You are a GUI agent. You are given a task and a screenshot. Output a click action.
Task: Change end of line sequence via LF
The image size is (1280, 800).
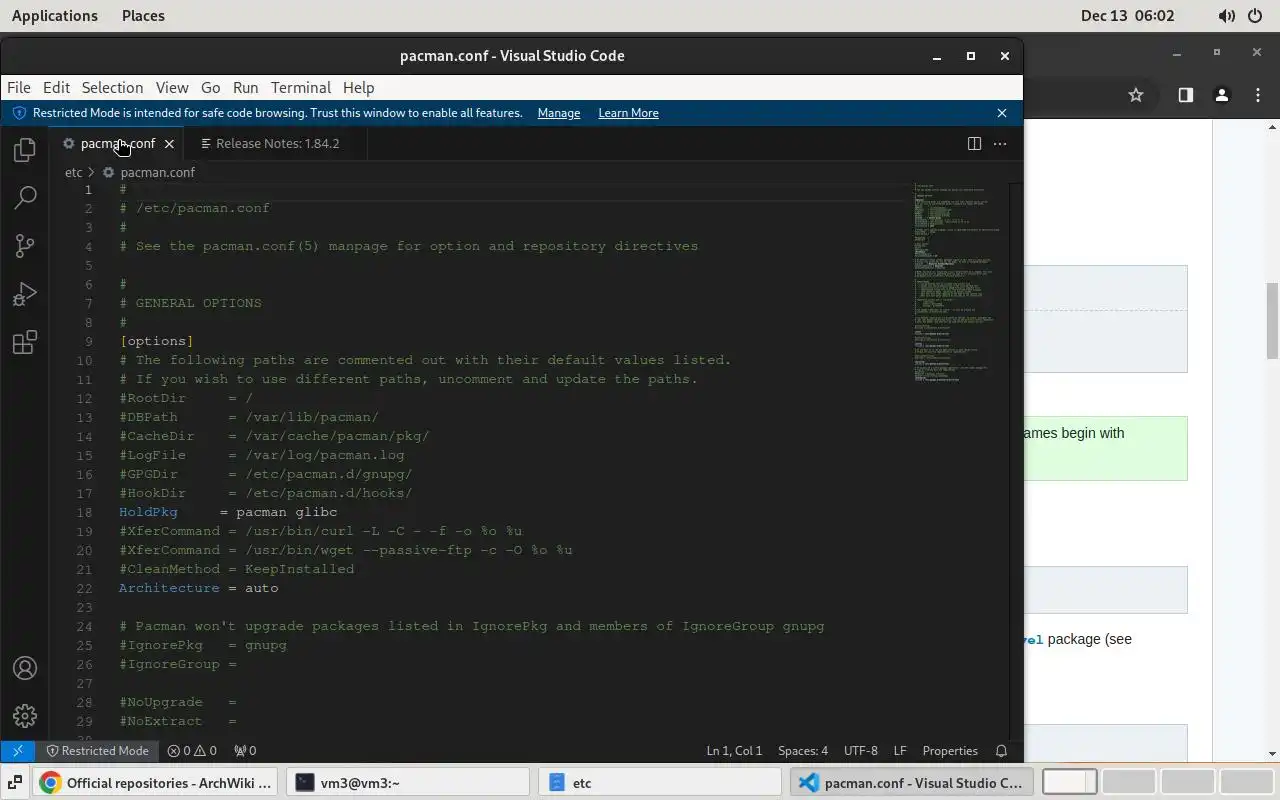(x=900, y=751)
